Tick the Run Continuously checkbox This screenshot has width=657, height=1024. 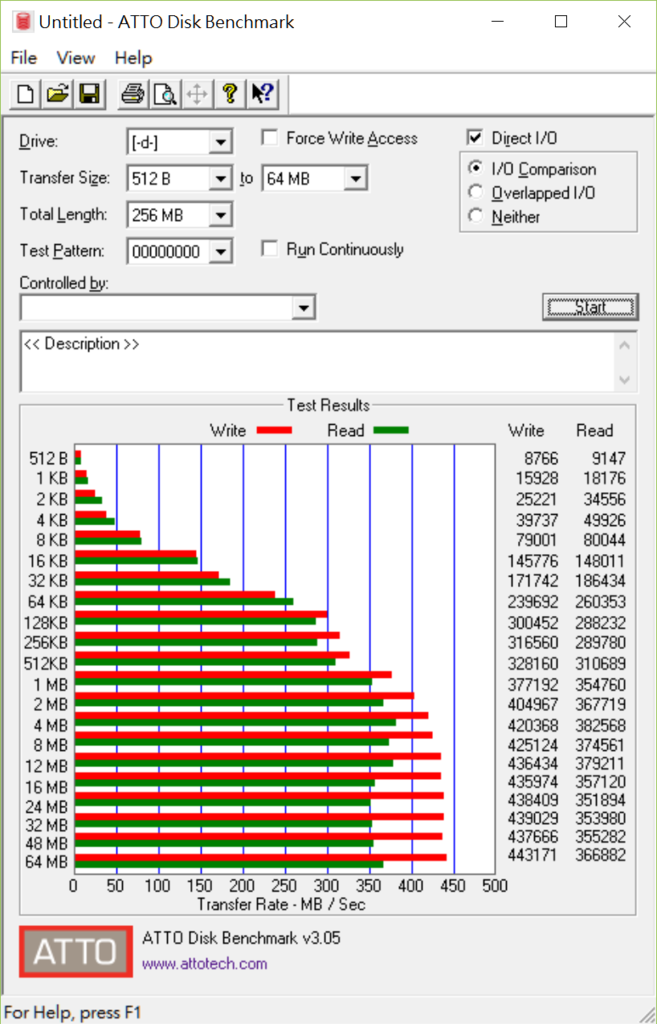point(269,249)
